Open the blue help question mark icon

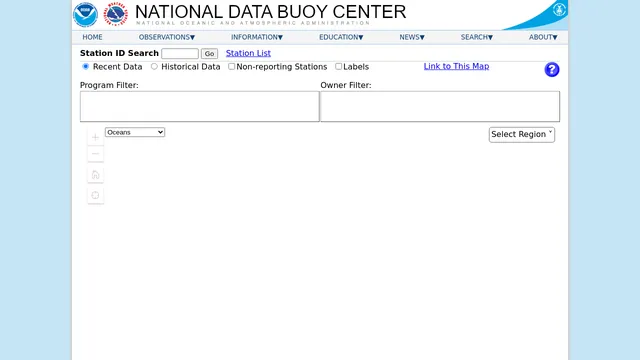coord(551,69)
